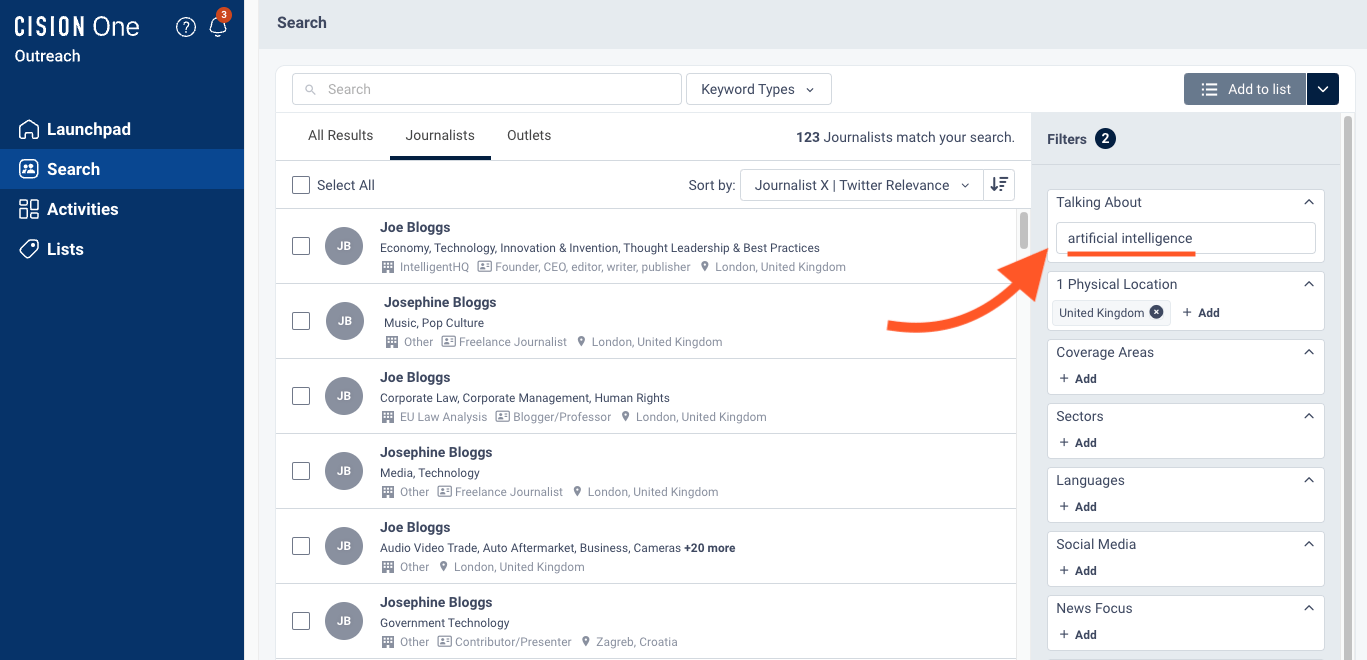Open the help question mark icon
Viewport: 1367px width, 660px height.
185,27
